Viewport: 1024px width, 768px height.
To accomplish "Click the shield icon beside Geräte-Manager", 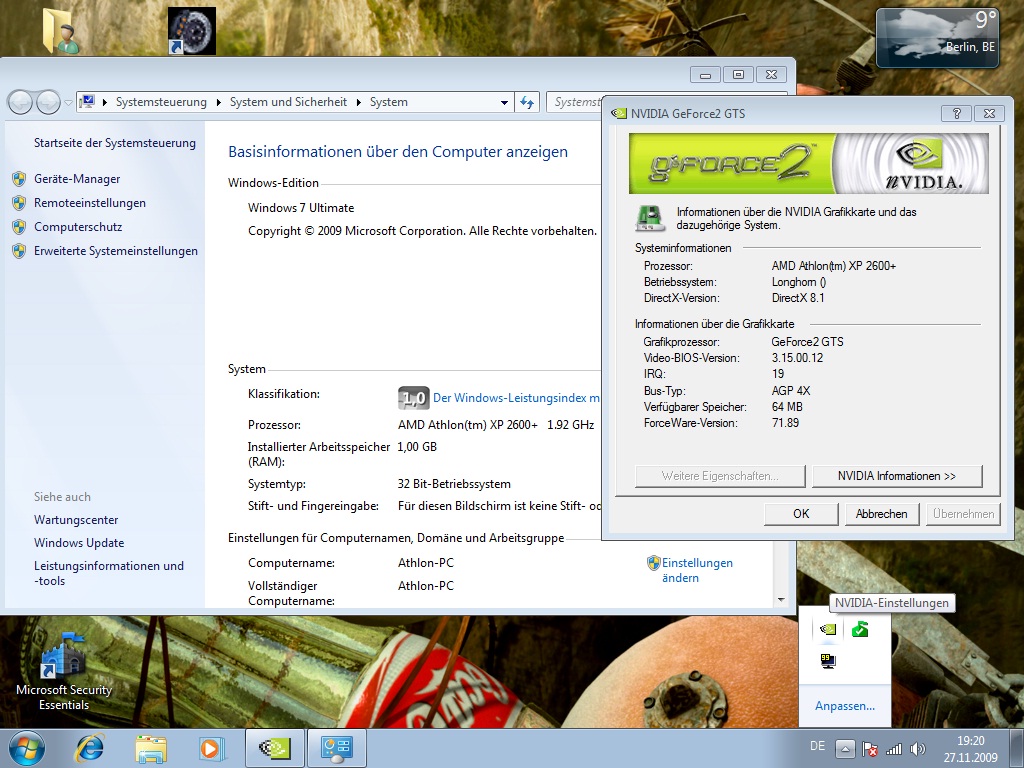I will (x=19, y=179).
